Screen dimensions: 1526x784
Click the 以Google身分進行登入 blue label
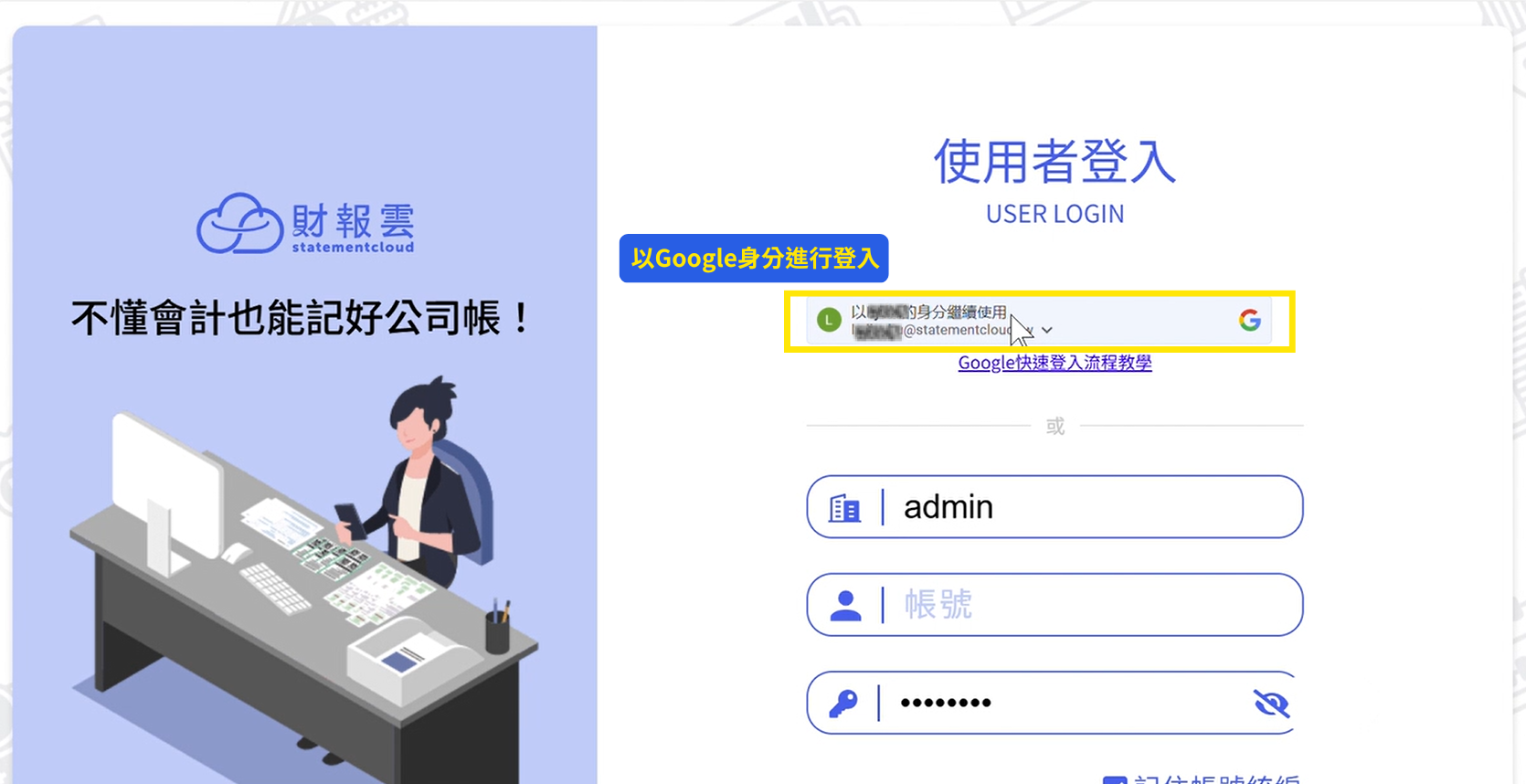(x=754, y=259)
